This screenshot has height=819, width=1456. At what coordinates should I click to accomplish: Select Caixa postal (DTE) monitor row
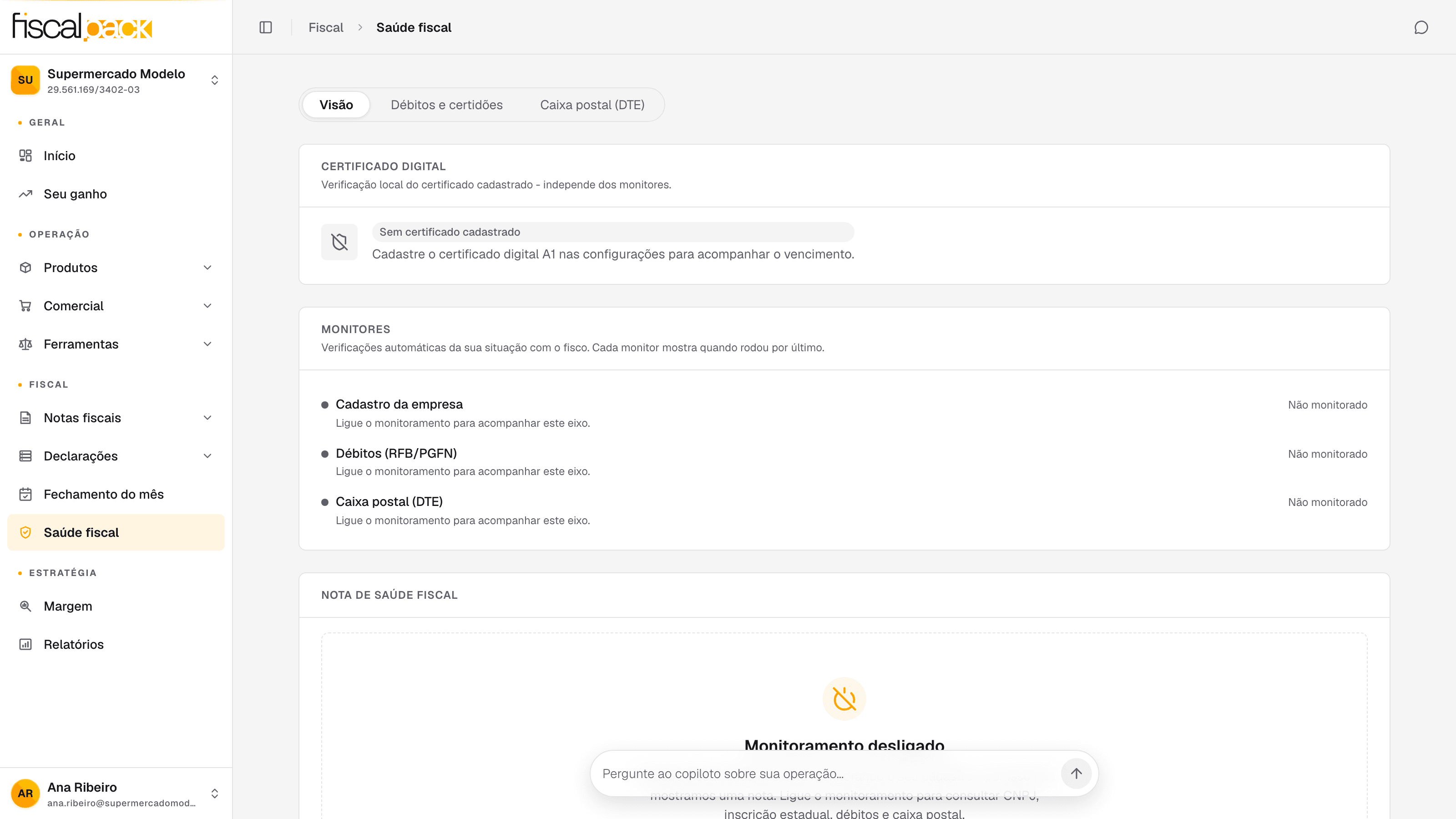click(x=844, y=511)
